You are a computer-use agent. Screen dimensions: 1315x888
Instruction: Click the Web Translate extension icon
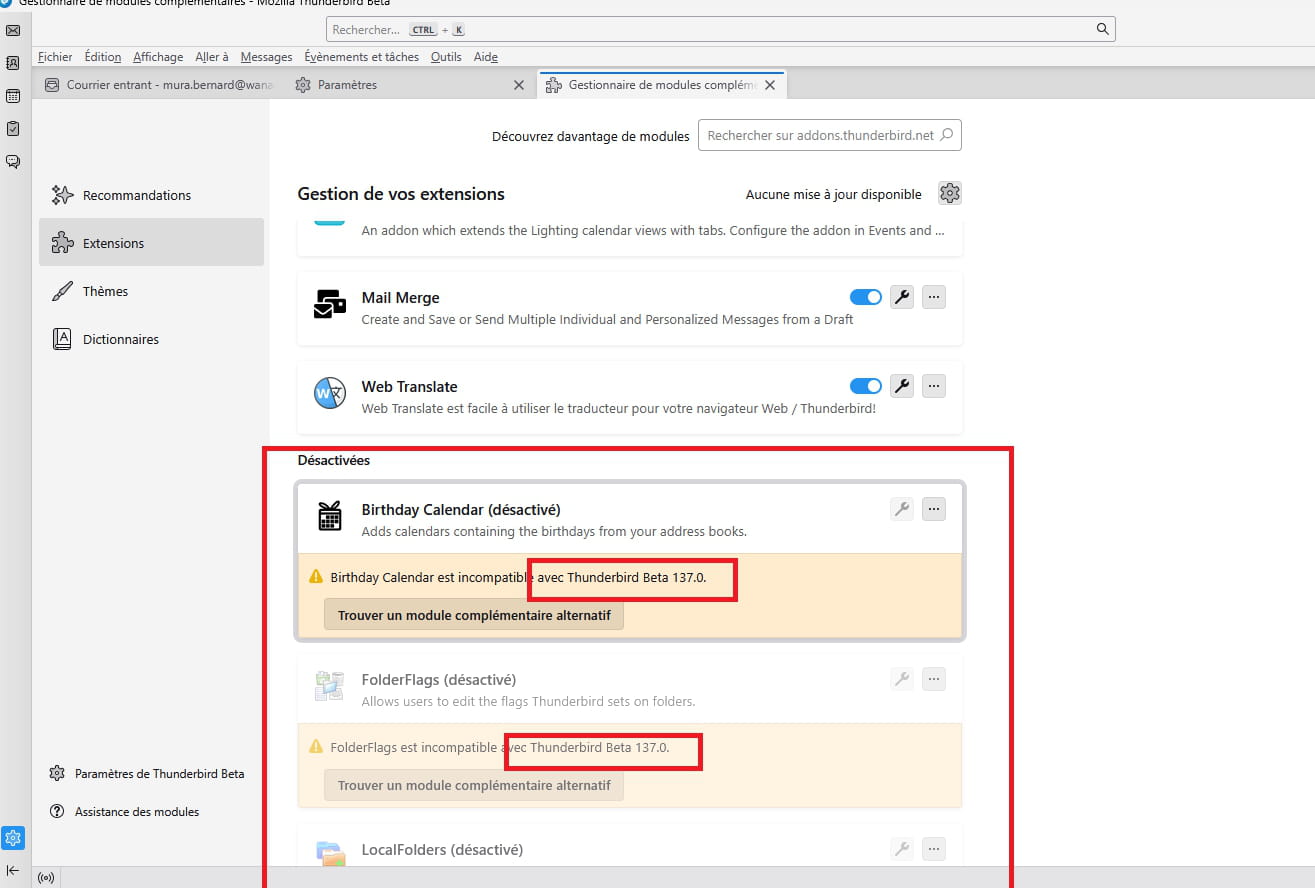point(329,393)
